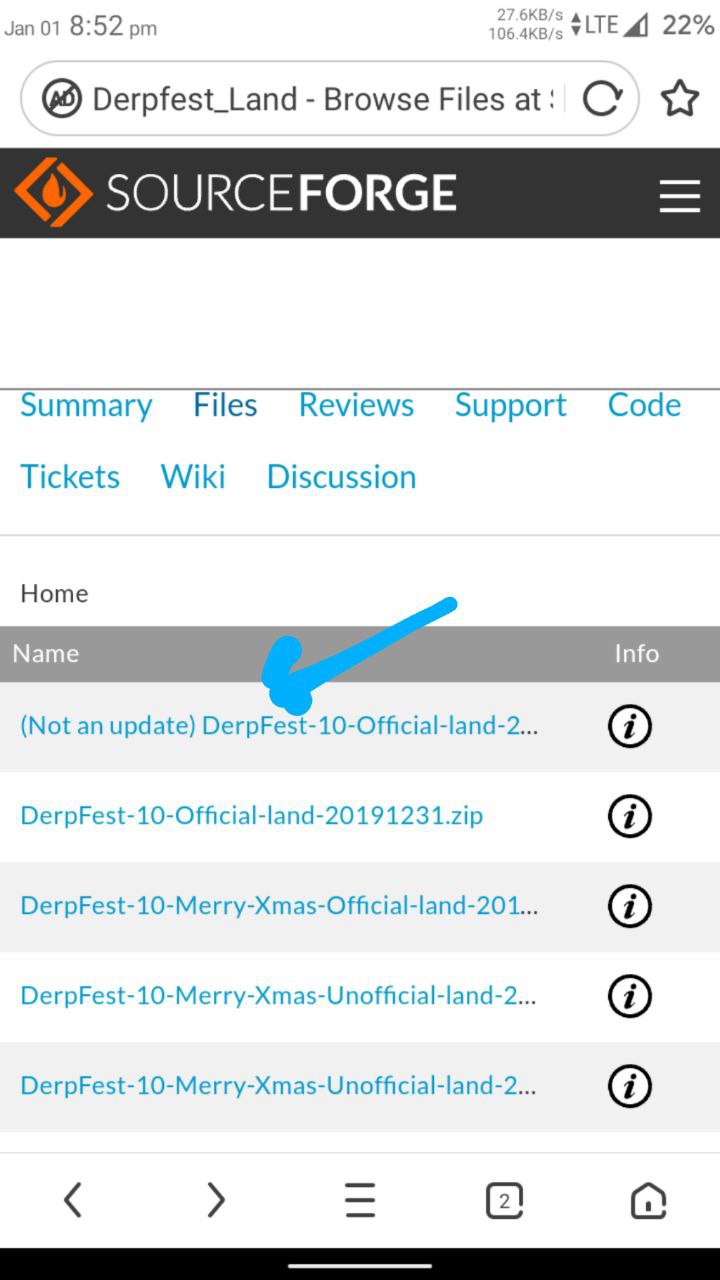Open the Discussion tab
This screenshot has height=1280, width=720.
[x=341, y=477]
